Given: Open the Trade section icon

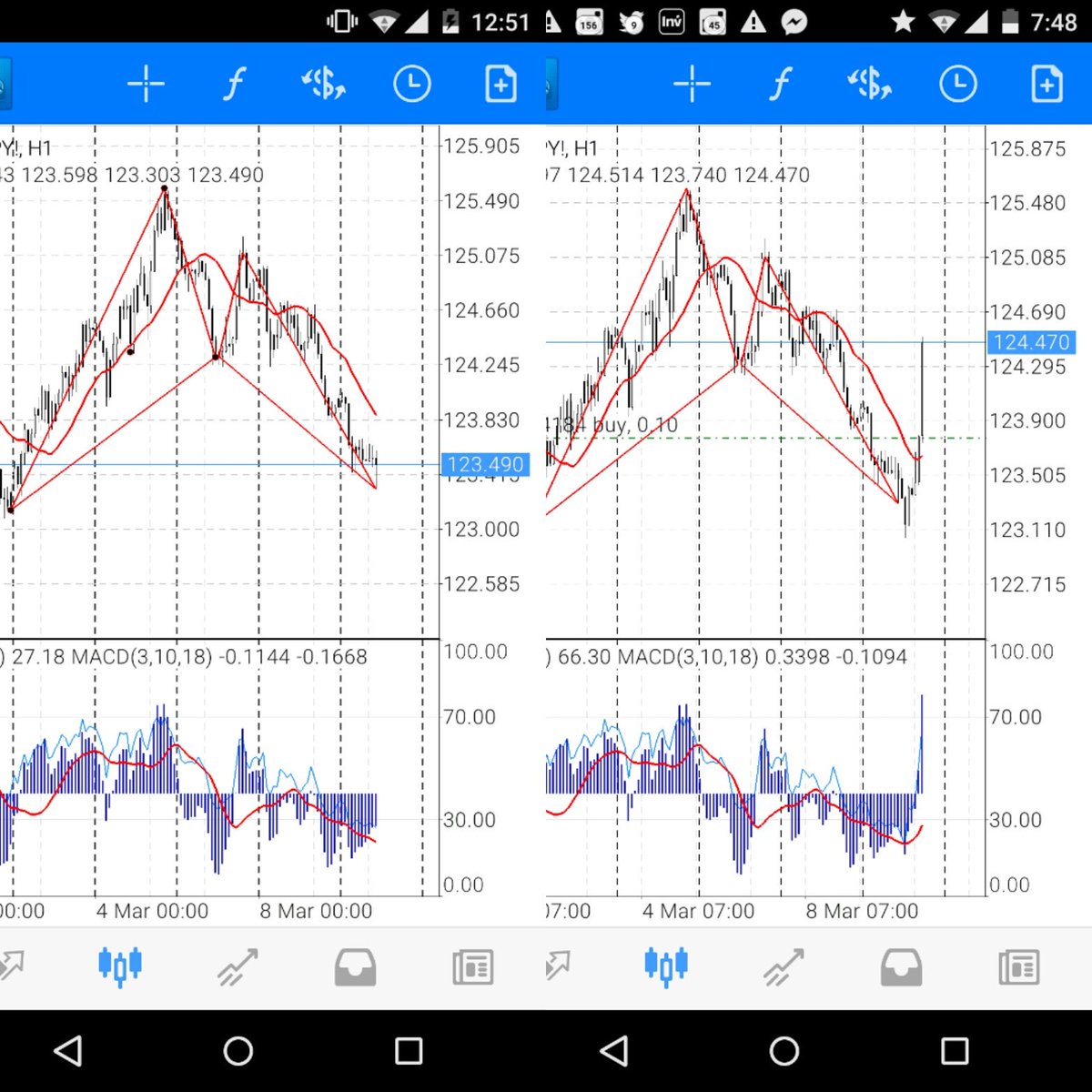Looking at the screenshot, I should (x=237, y=966).
